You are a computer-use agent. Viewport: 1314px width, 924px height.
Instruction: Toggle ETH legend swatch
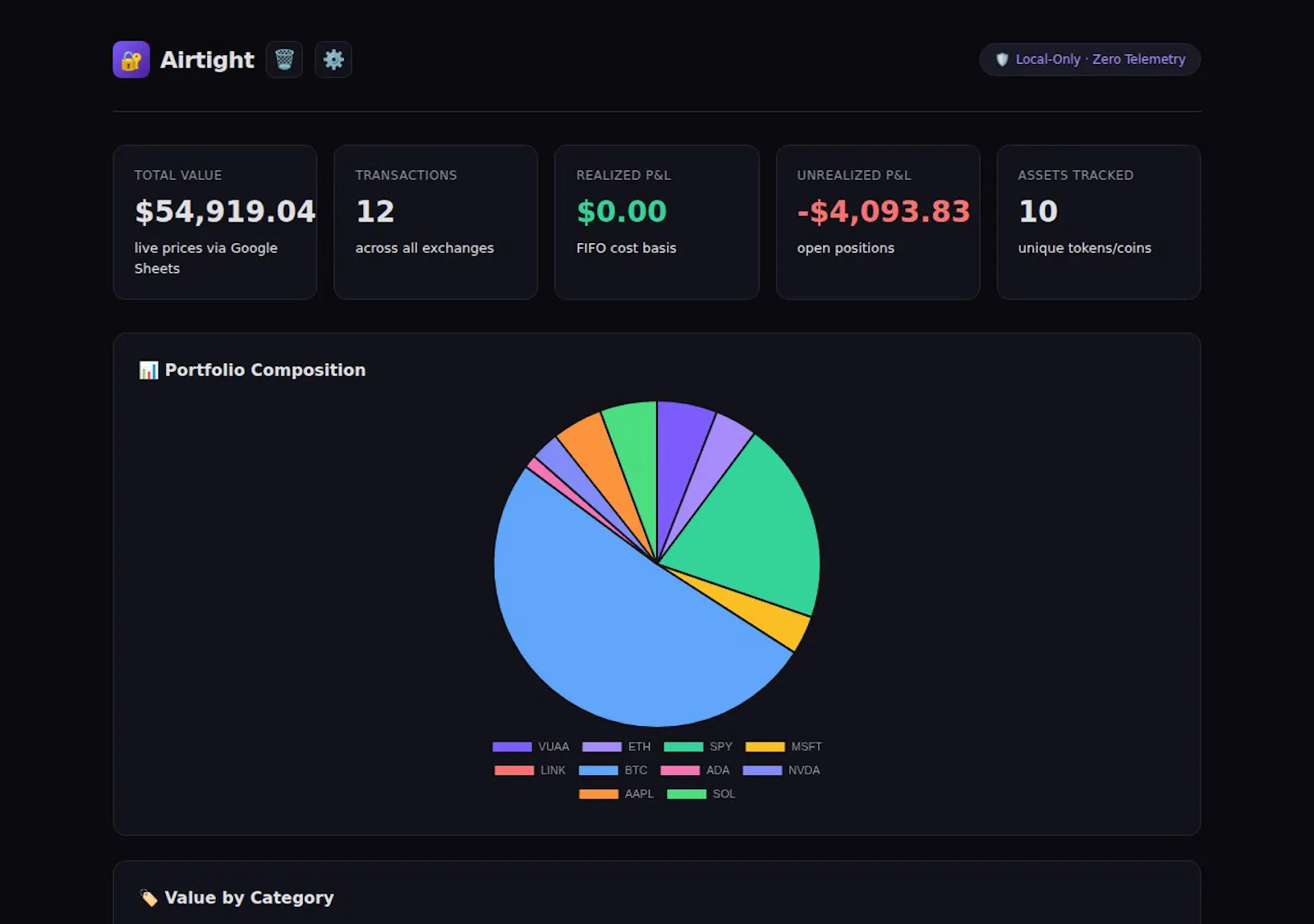pyautogui.click(x=602, y=747)
